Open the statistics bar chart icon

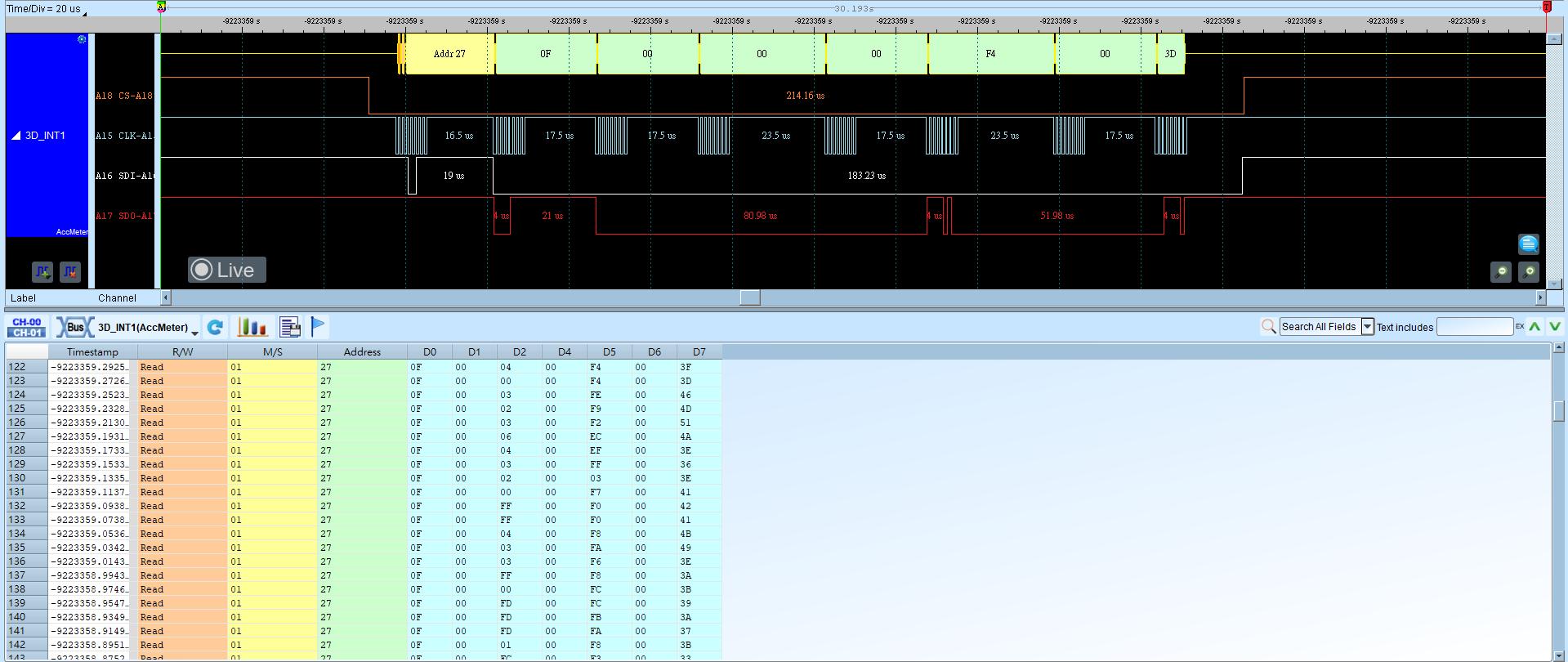point(252,327)
